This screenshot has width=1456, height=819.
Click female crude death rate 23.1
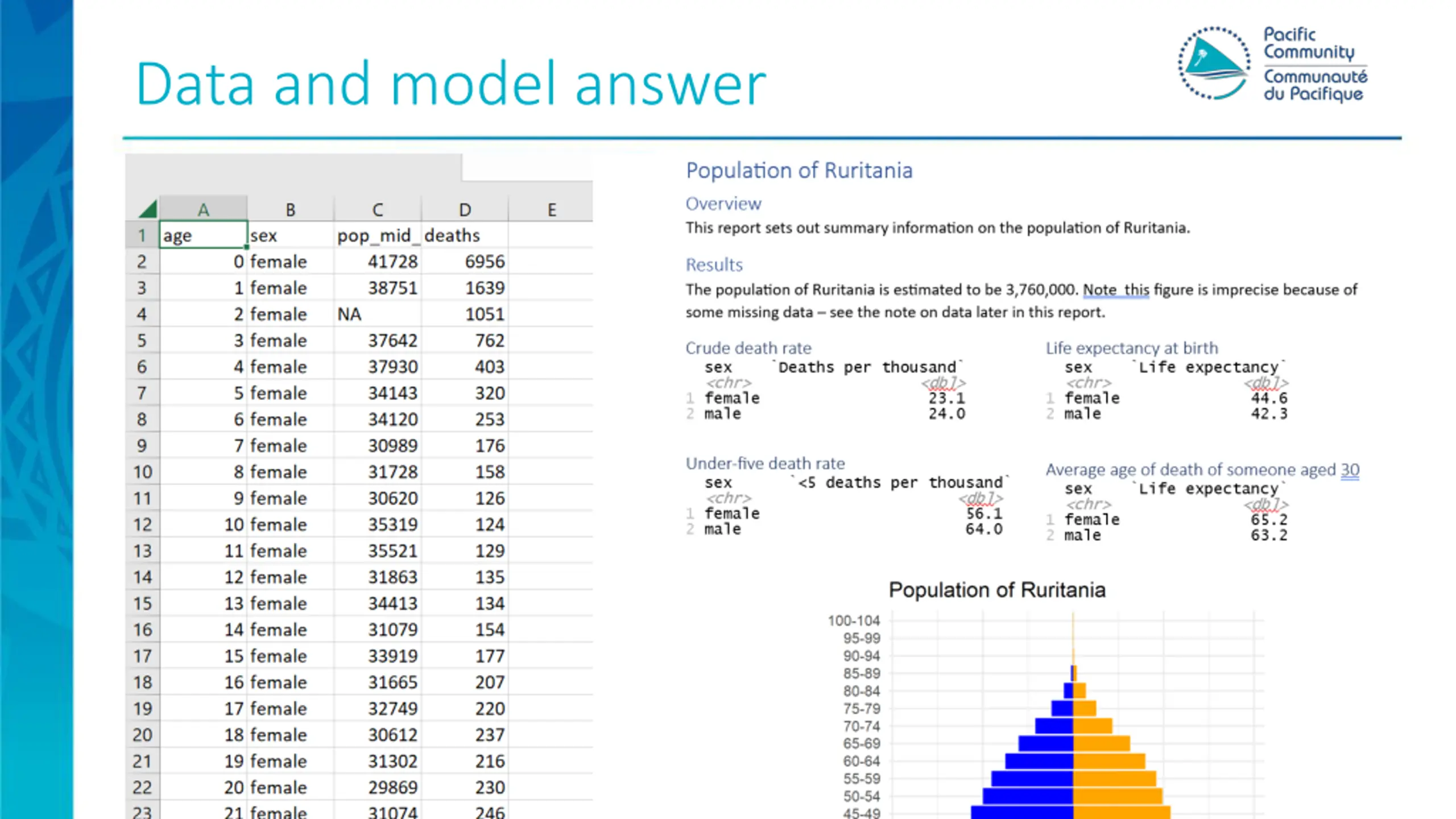tap(947, 398)
